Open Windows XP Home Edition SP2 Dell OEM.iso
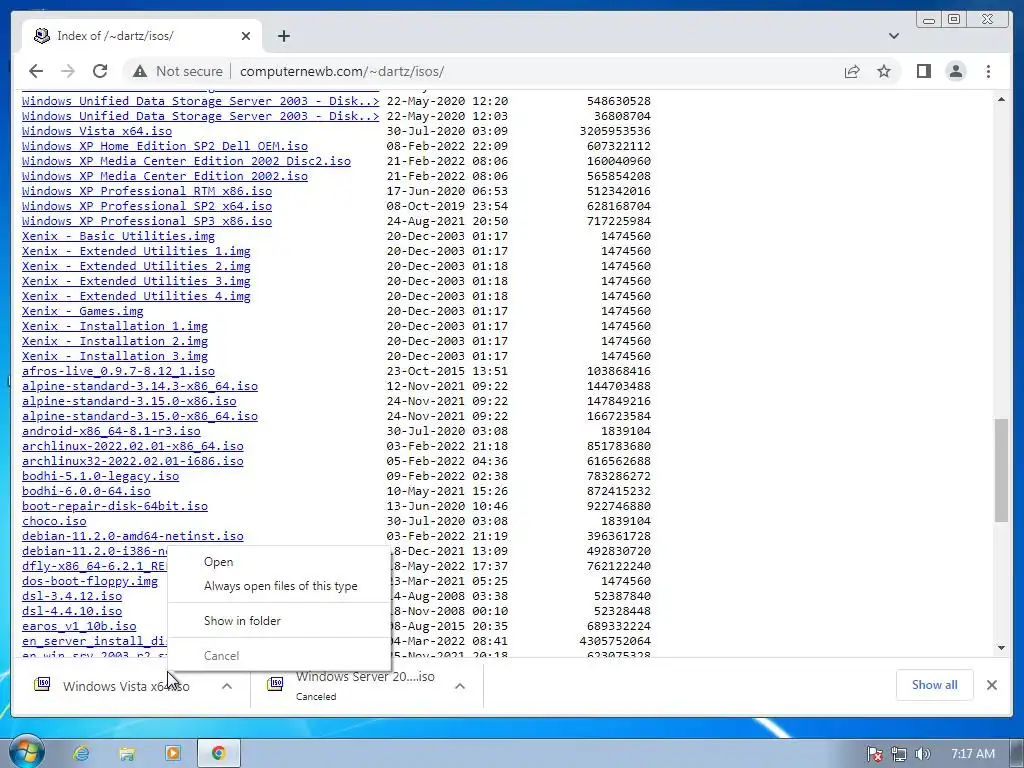1024x768 pixels. 165,146
